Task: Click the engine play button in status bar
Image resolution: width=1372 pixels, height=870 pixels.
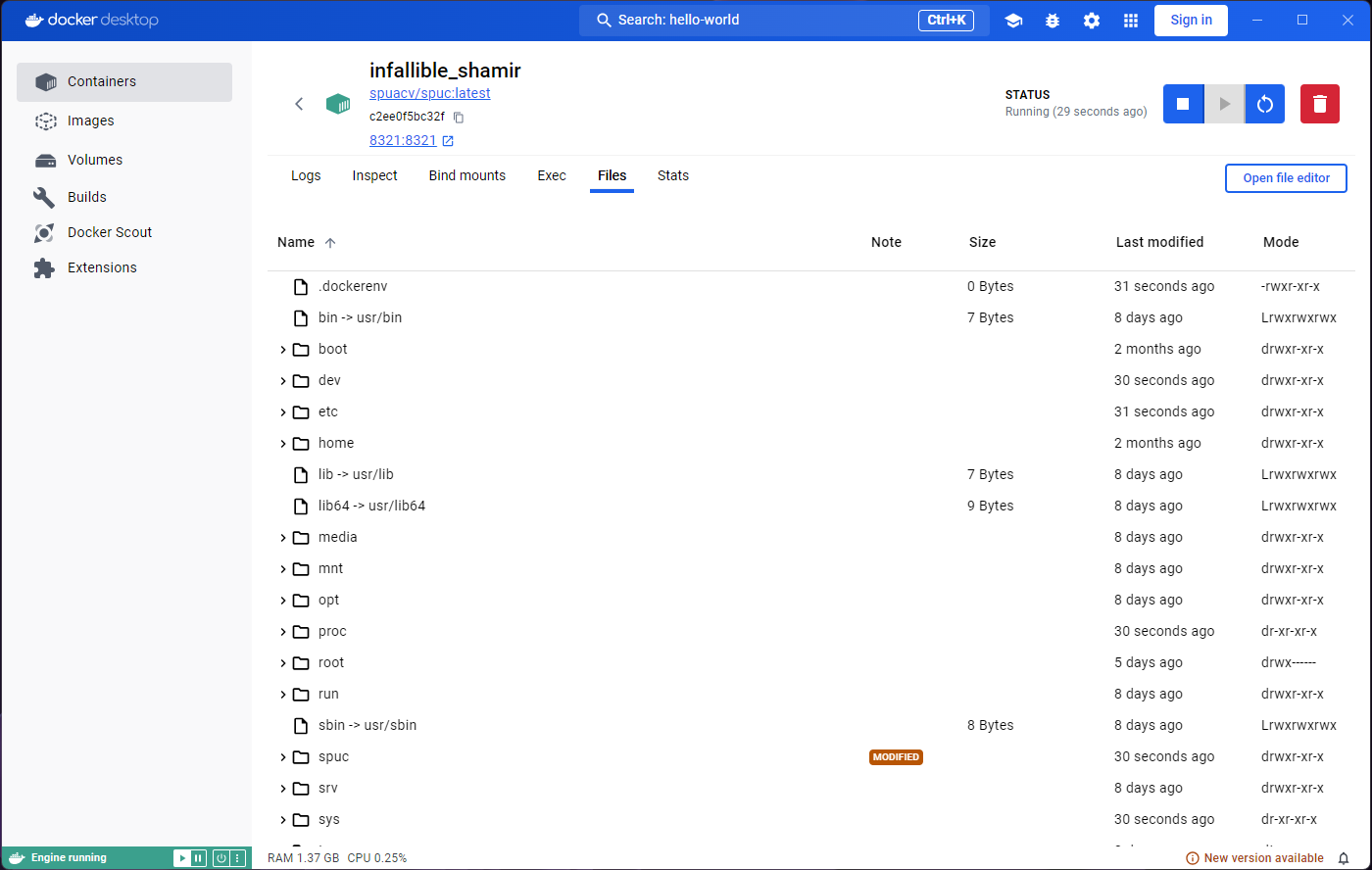Action: click(x=182, y=858)
